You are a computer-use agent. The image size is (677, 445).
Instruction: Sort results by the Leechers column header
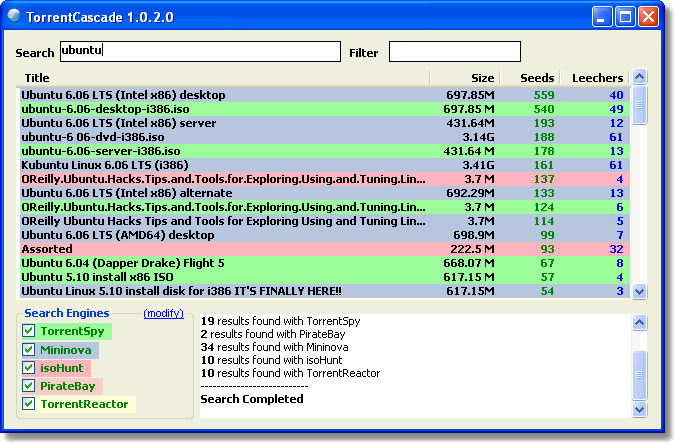click(x=595, y=78)
